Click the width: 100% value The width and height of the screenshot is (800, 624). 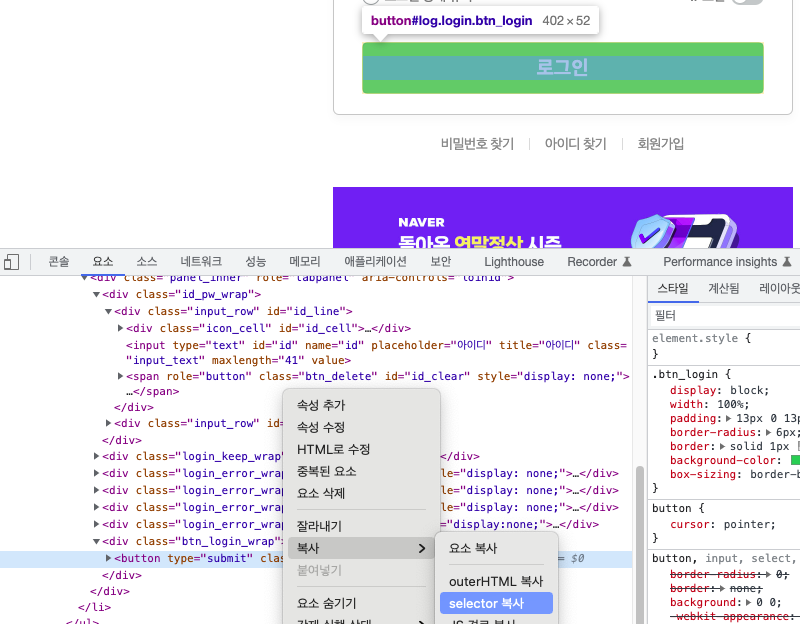coord(731,404)
